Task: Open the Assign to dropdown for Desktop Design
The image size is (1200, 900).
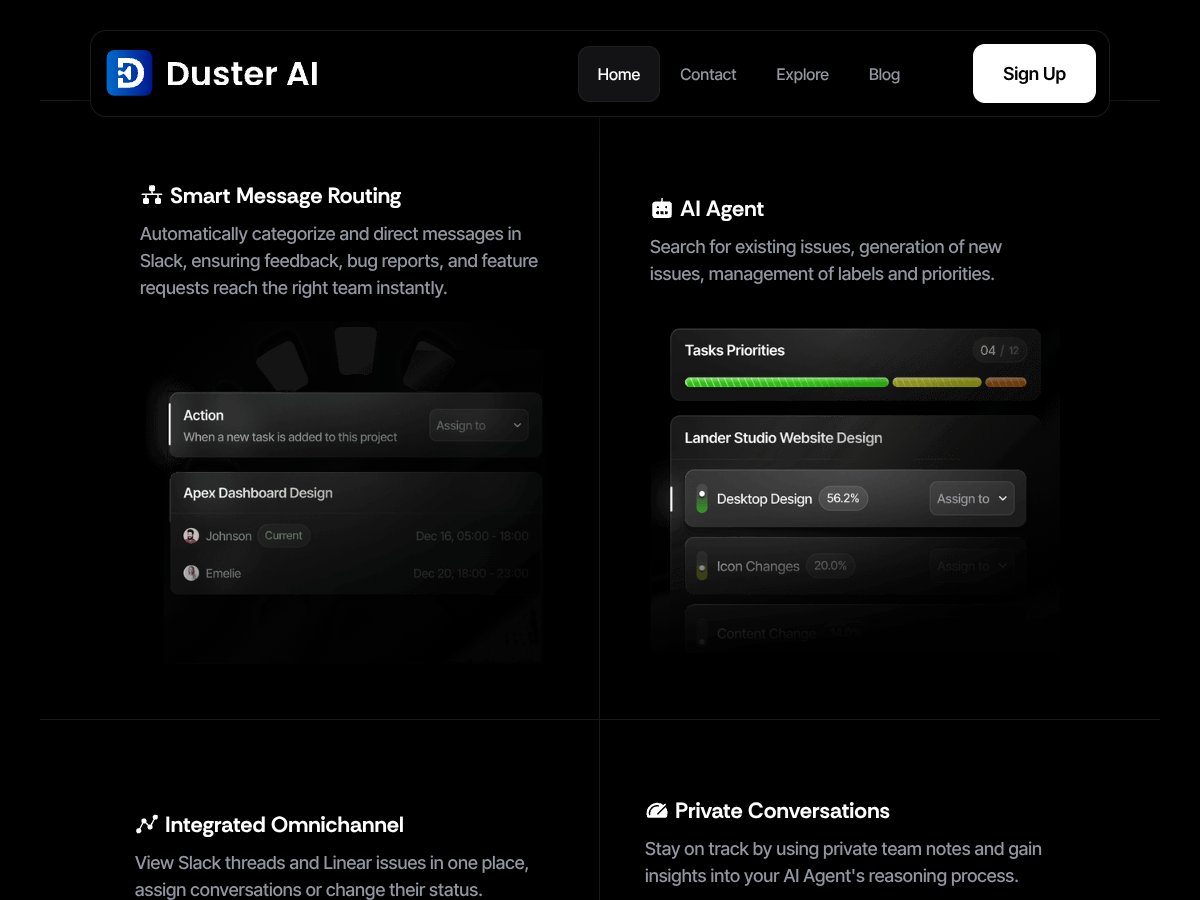Action: click(971, 497)
